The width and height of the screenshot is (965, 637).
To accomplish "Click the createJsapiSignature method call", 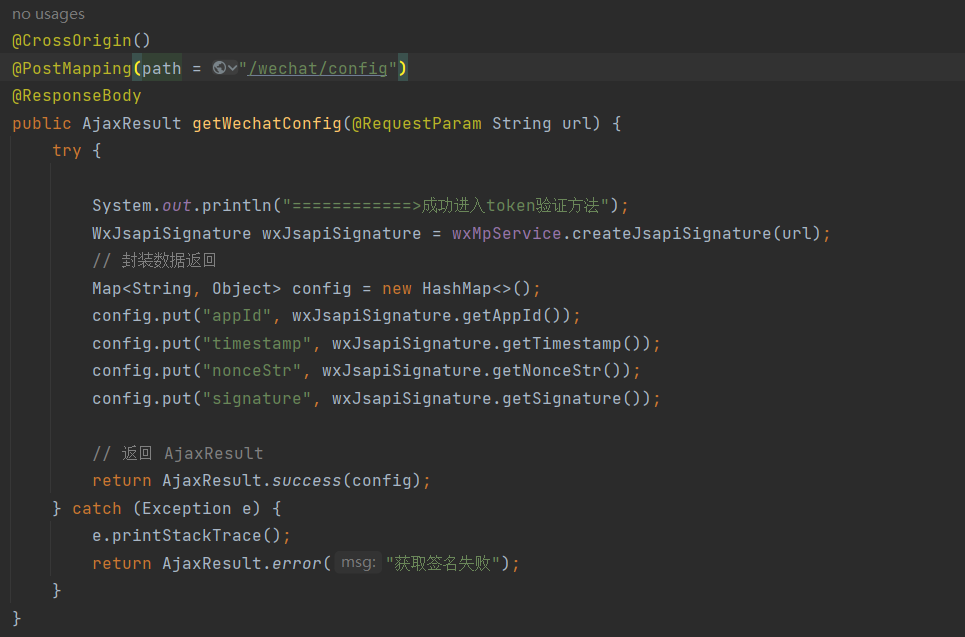I will click(x=672, y=233).
